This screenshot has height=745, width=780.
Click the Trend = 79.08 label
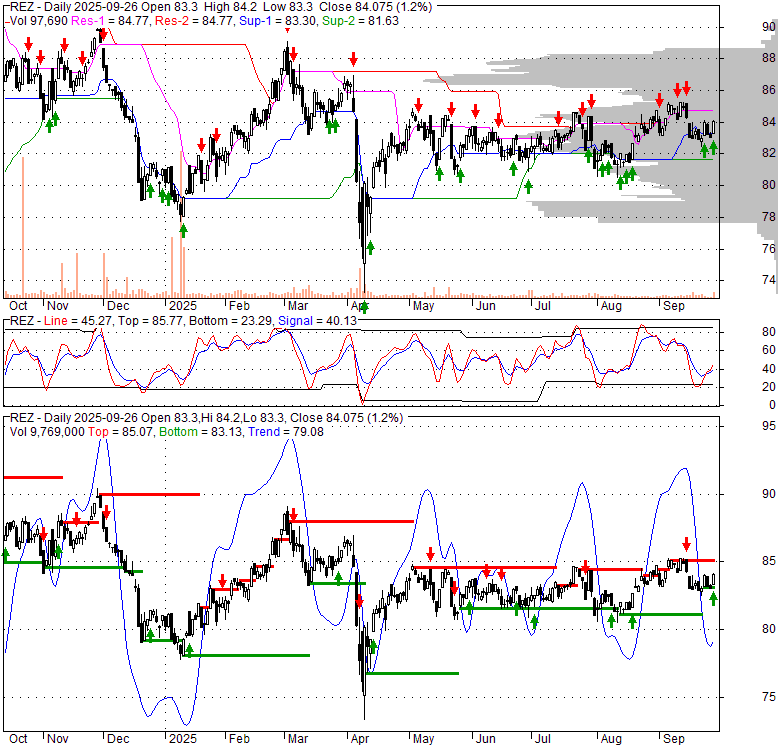point(286,432)
